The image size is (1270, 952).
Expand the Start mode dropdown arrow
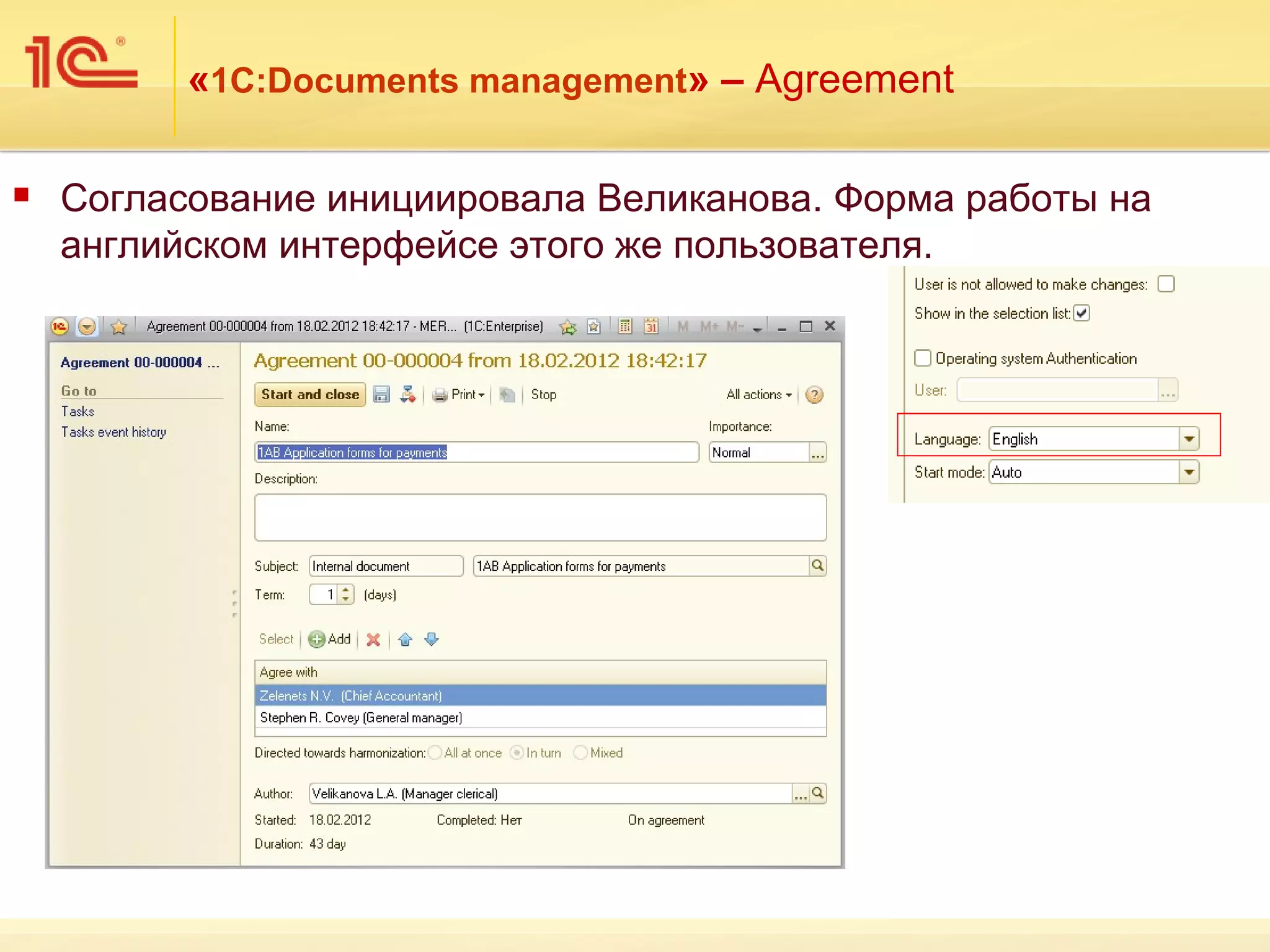click(1189, 472)
